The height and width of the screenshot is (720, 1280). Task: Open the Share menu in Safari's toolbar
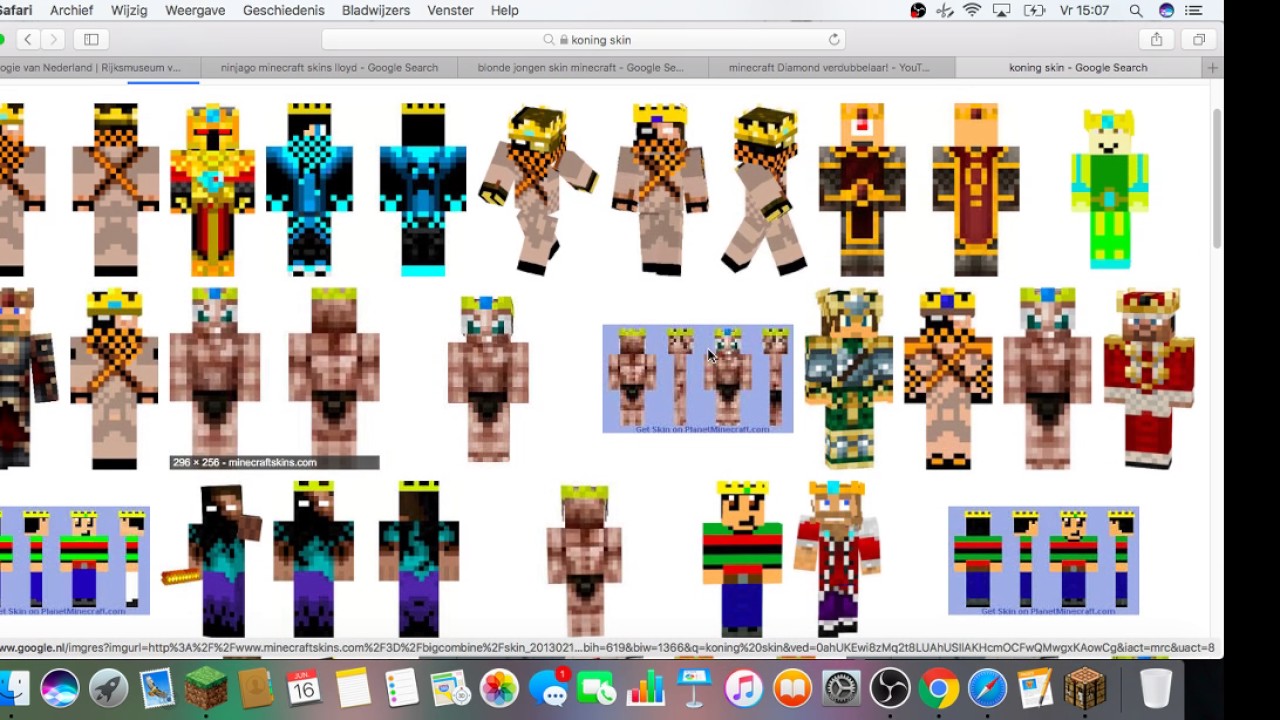(x=1156, y=39)
